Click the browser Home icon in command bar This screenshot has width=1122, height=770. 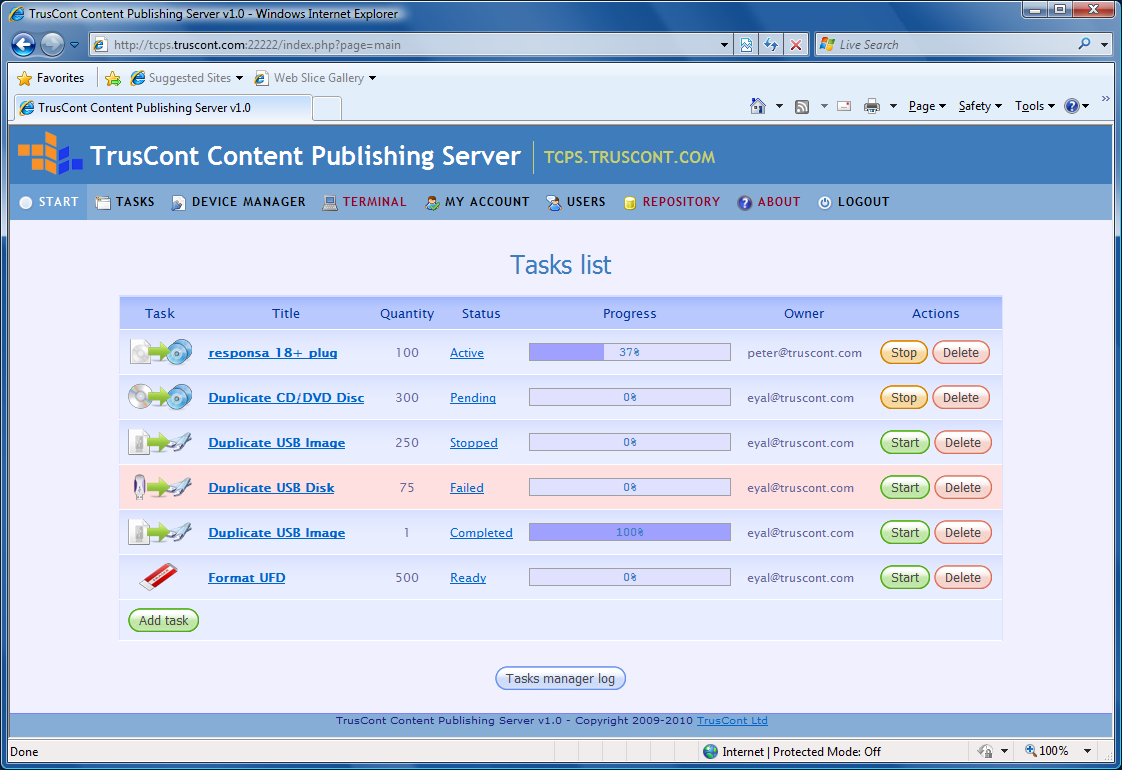[x=758, y=106]
